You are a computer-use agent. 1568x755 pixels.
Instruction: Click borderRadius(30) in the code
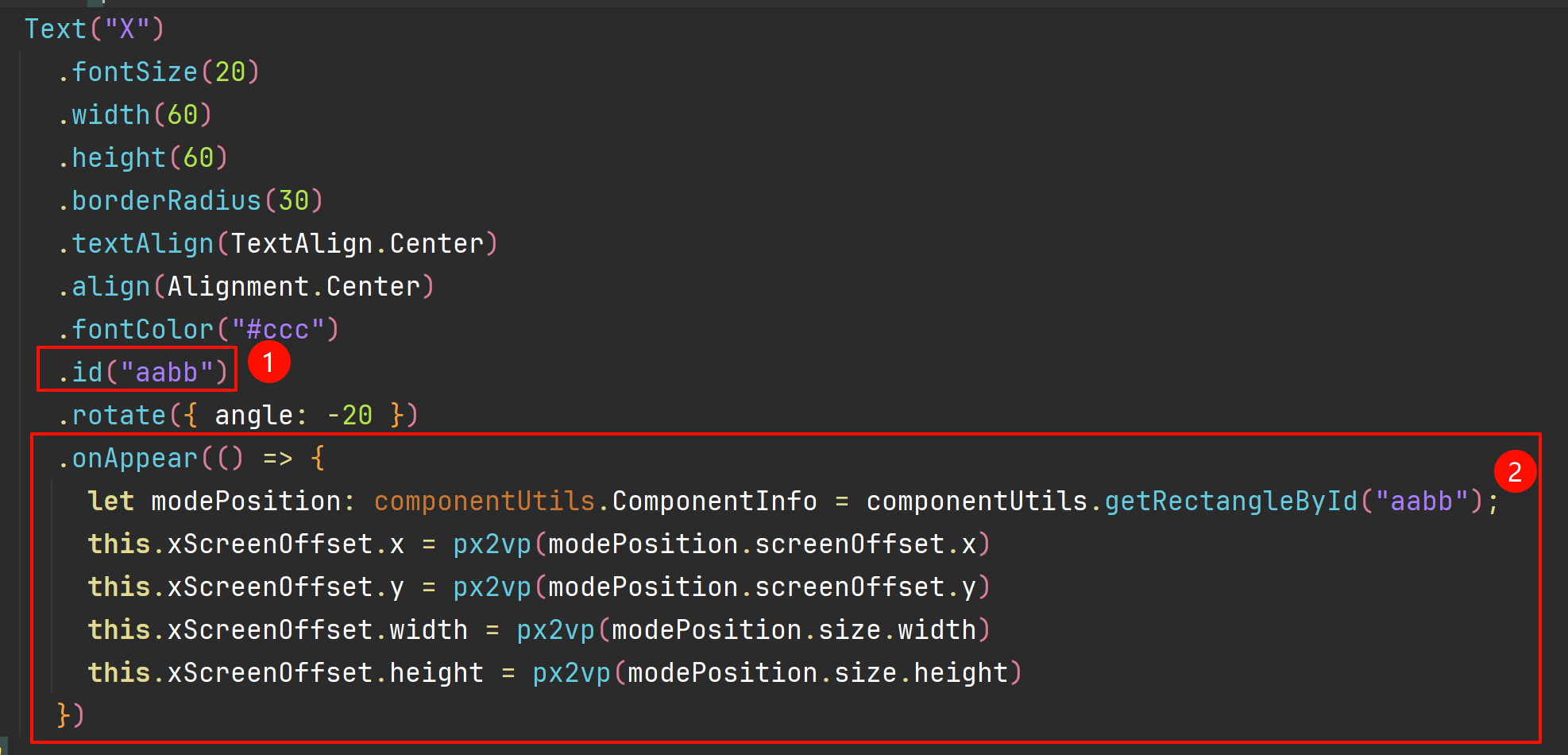tap(190, 201)
